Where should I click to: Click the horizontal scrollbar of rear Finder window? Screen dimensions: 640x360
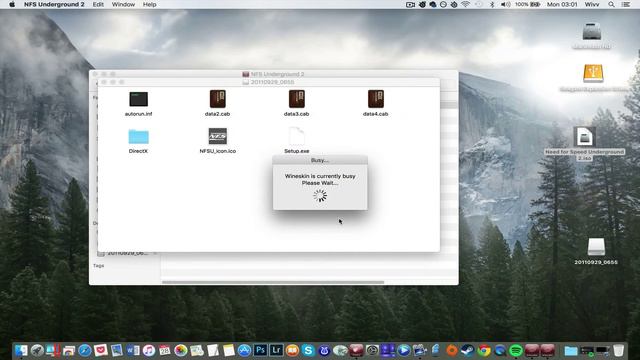[x=273, y=282]
